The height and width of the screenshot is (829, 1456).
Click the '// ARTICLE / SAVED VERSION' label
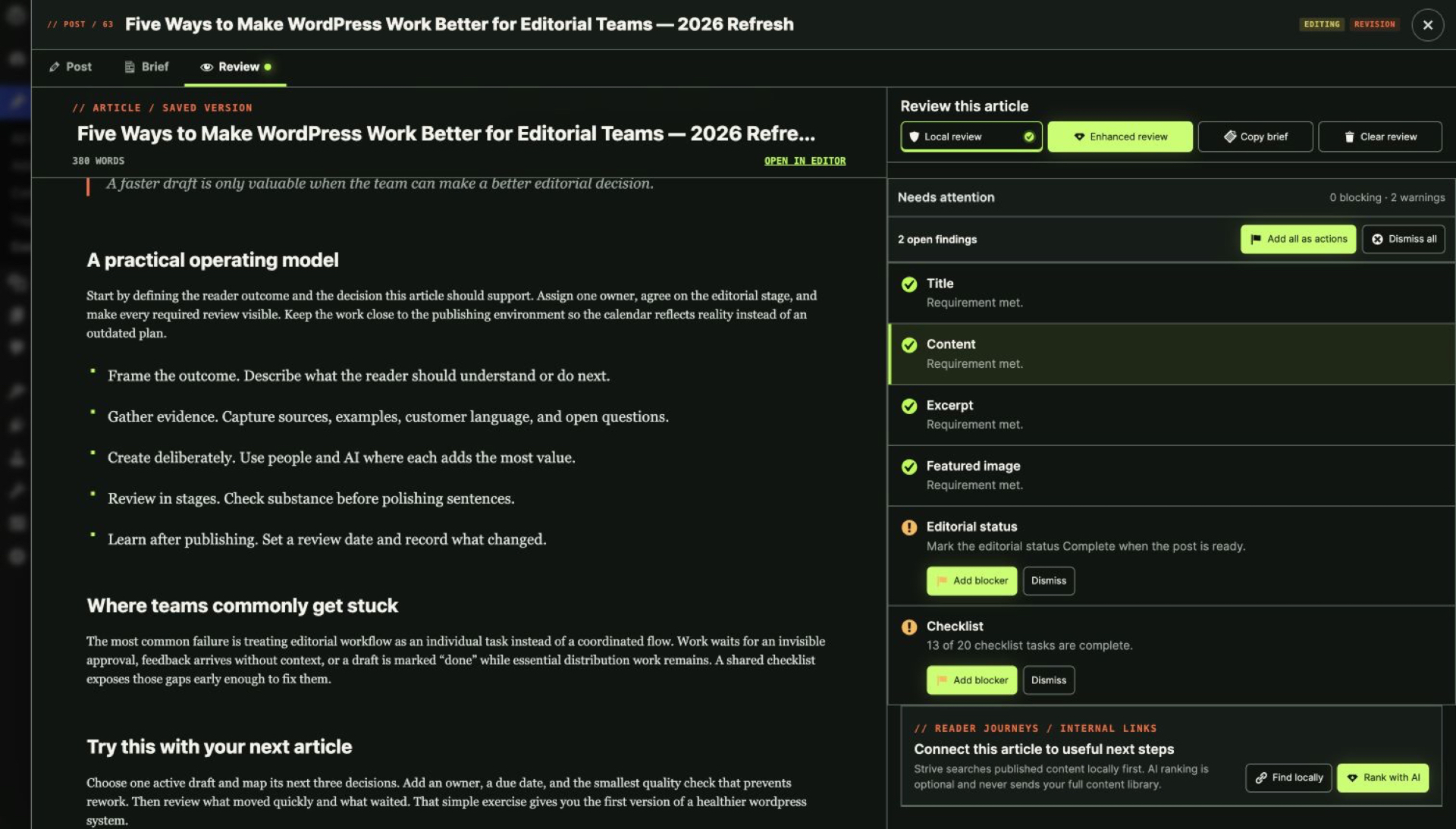(x=162, y=108)
